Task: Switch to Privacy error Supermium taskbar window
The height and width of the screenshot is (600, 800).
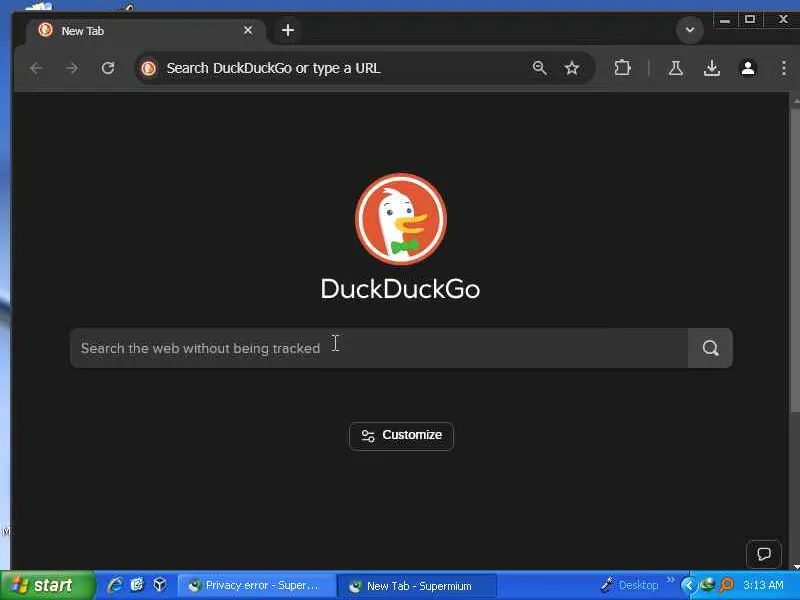Action: (x=257, y=586)
